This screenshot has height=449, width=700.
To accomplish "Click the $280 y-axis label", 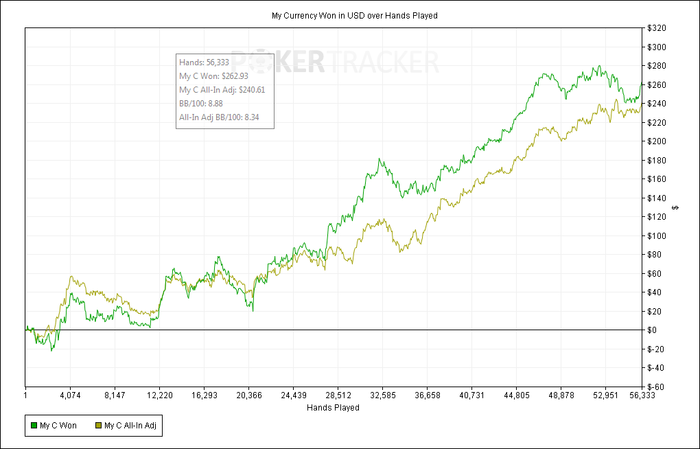I will coord(657,66).
